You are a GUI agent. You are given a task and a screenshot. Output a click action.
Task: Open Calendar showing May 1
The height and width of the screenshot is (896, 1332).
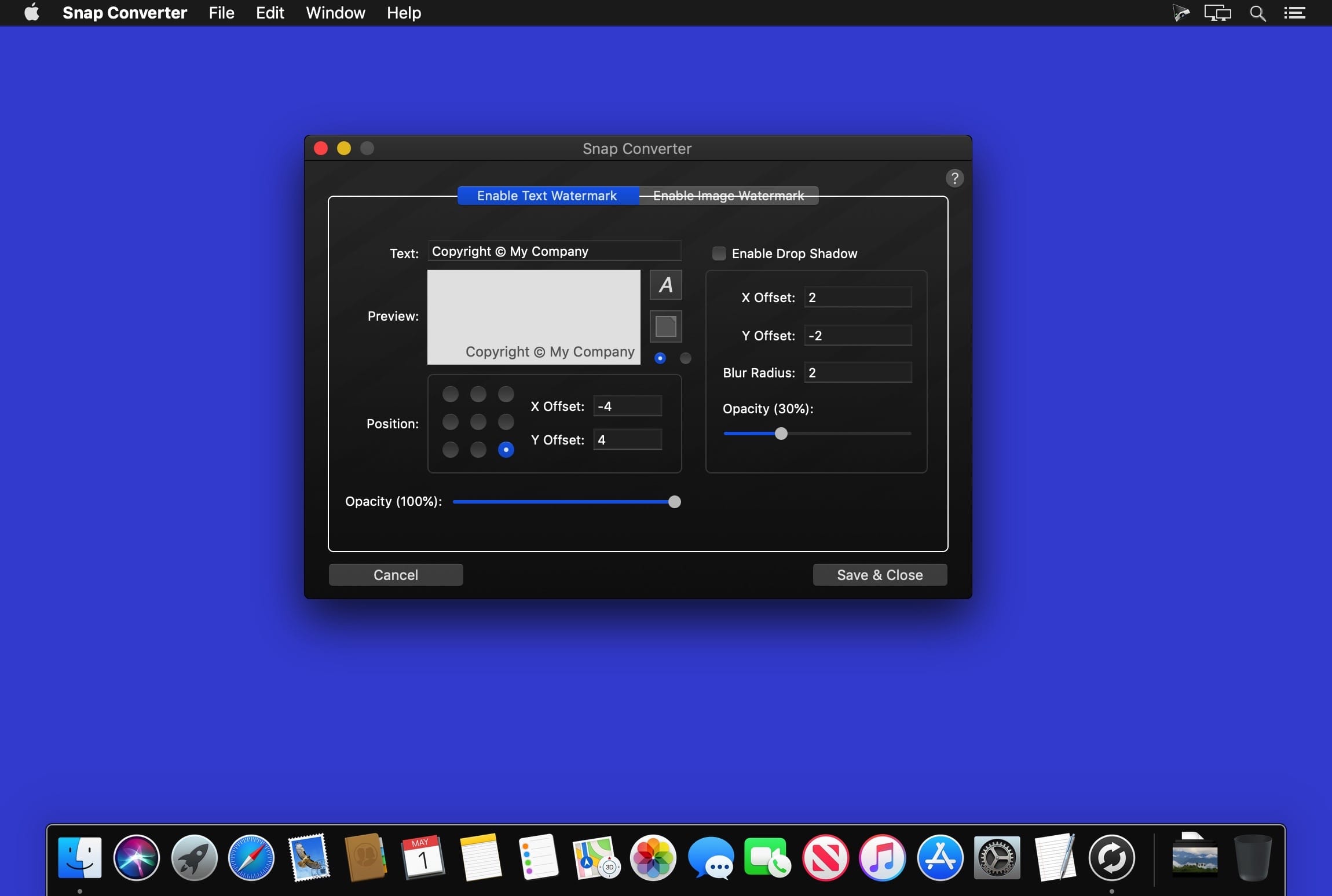click(423, 858)
